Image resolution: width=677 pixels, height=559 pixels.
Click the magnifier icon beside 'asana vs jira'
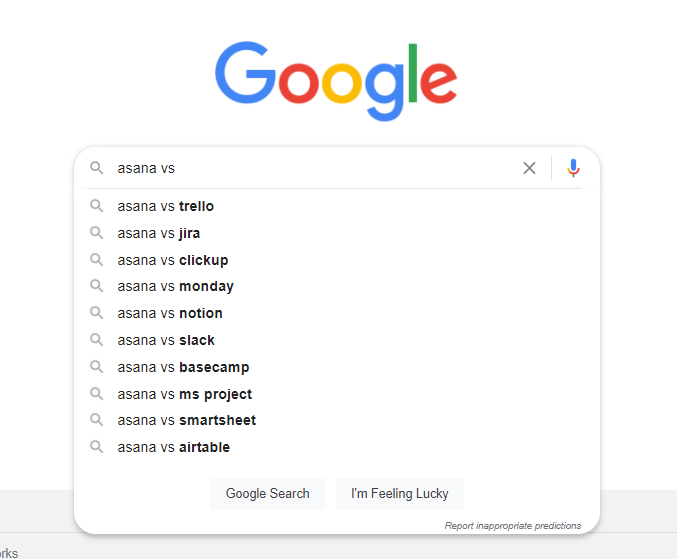click(97, 233)
